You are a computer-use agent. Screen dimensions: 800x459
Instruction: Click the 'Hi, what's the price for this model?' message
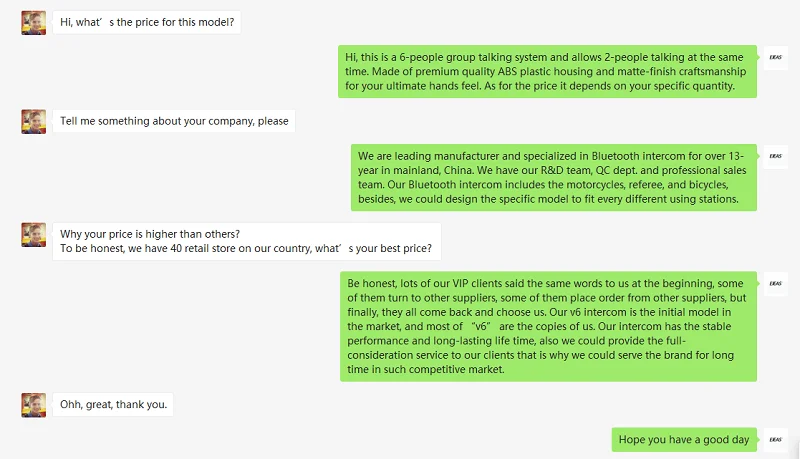pos(147,22)
